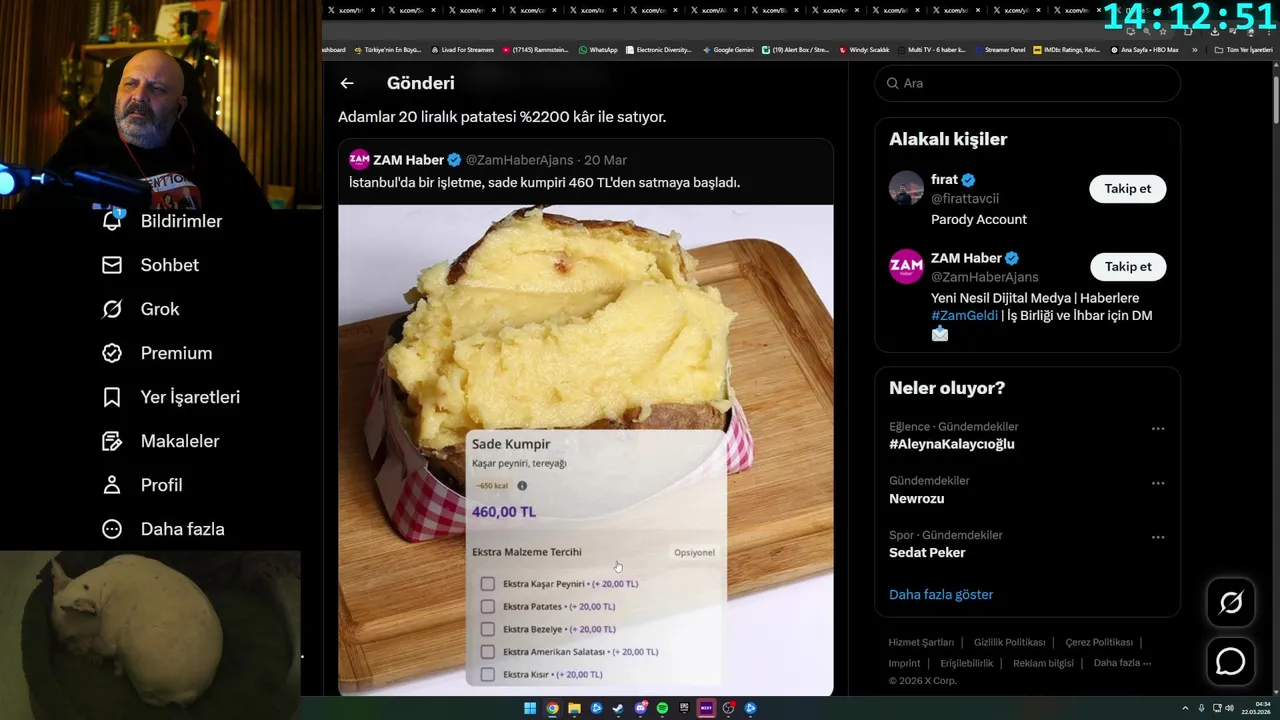The image size is (1280, 720).
Task: Open Hizmet Şartları link
Action: point(921,642)
